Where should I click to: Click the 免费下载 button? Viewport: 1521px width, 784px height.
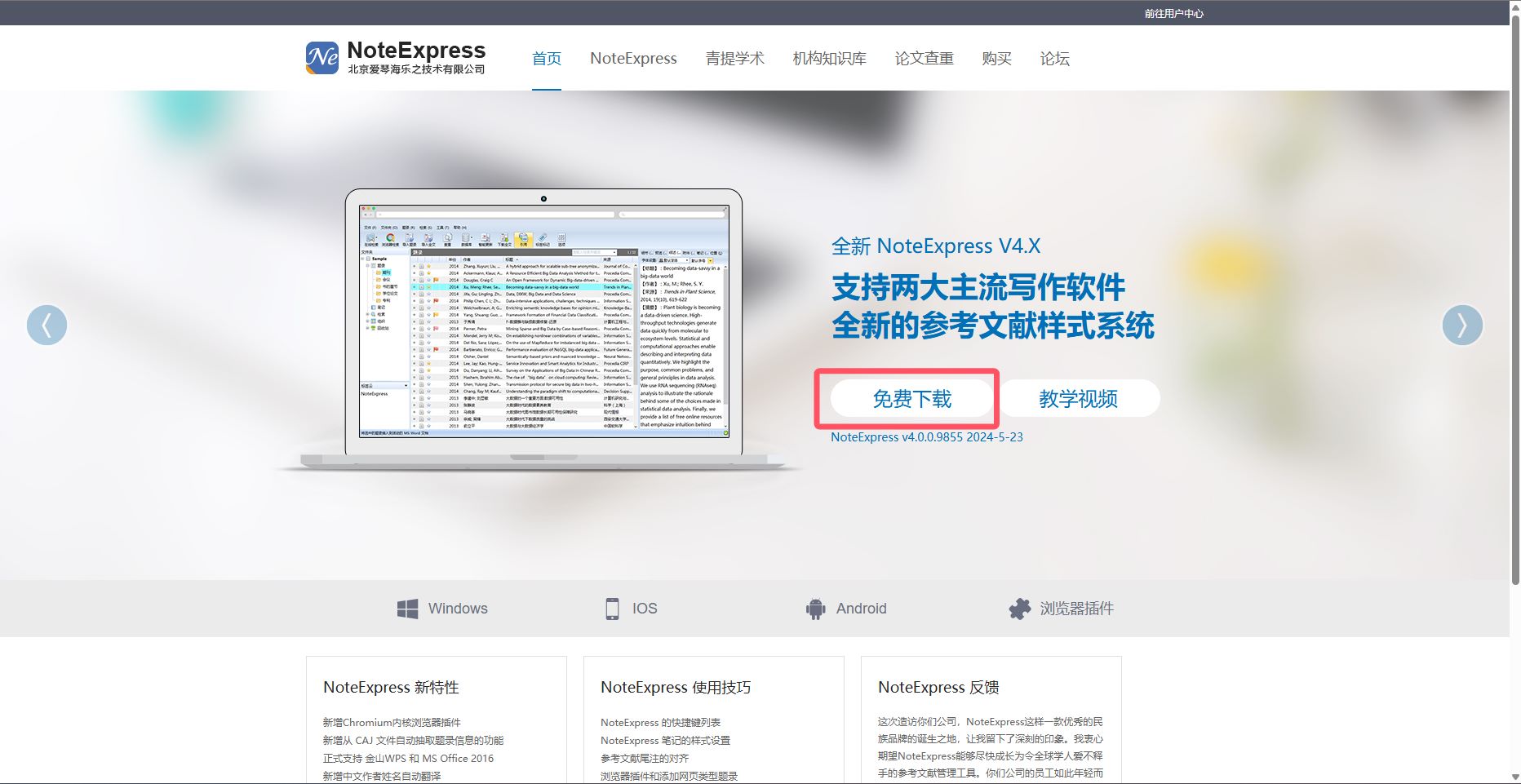[x=911, y=398]
